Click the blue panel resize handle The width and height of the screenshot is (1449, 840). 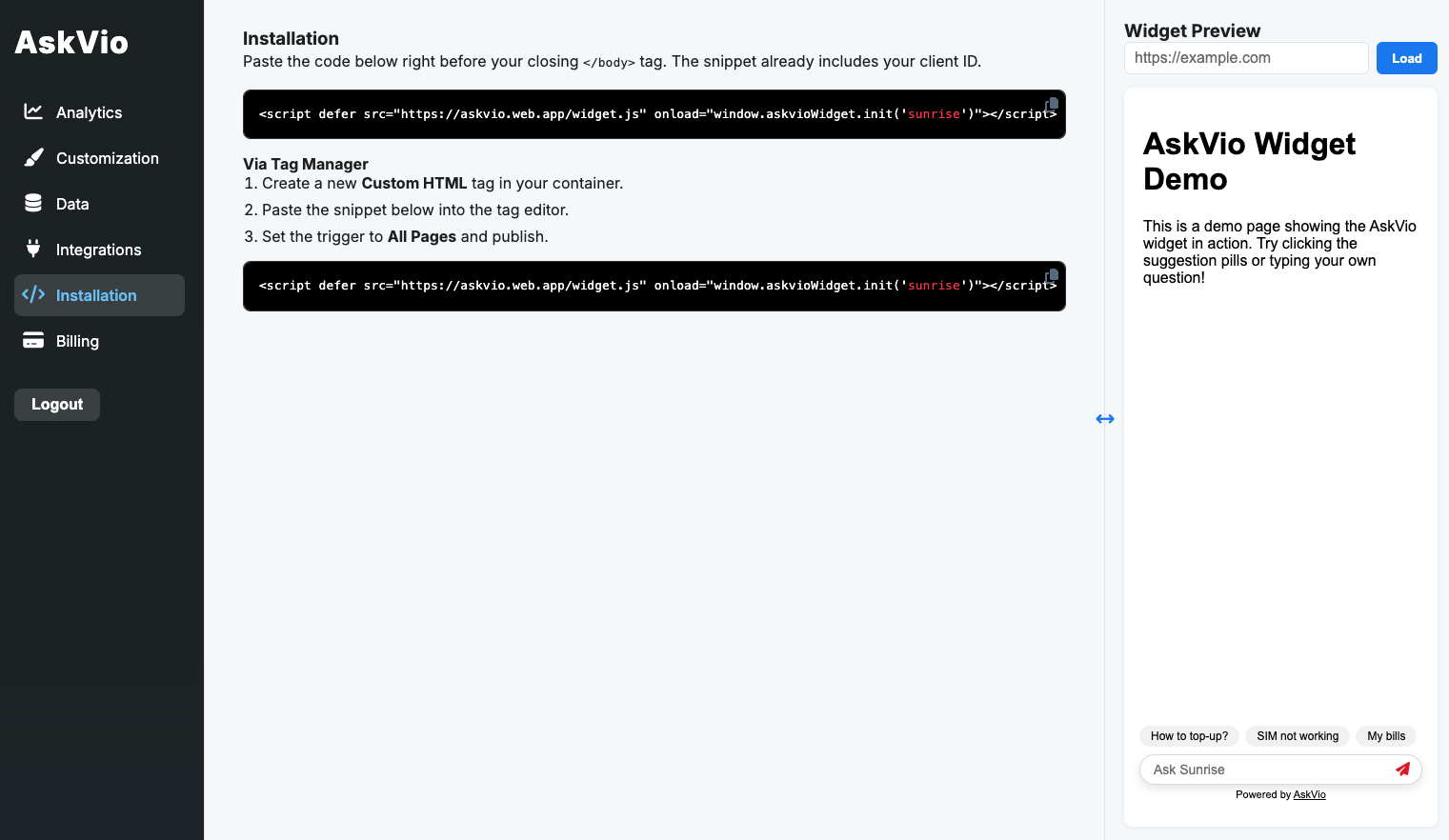(1105, 419)
